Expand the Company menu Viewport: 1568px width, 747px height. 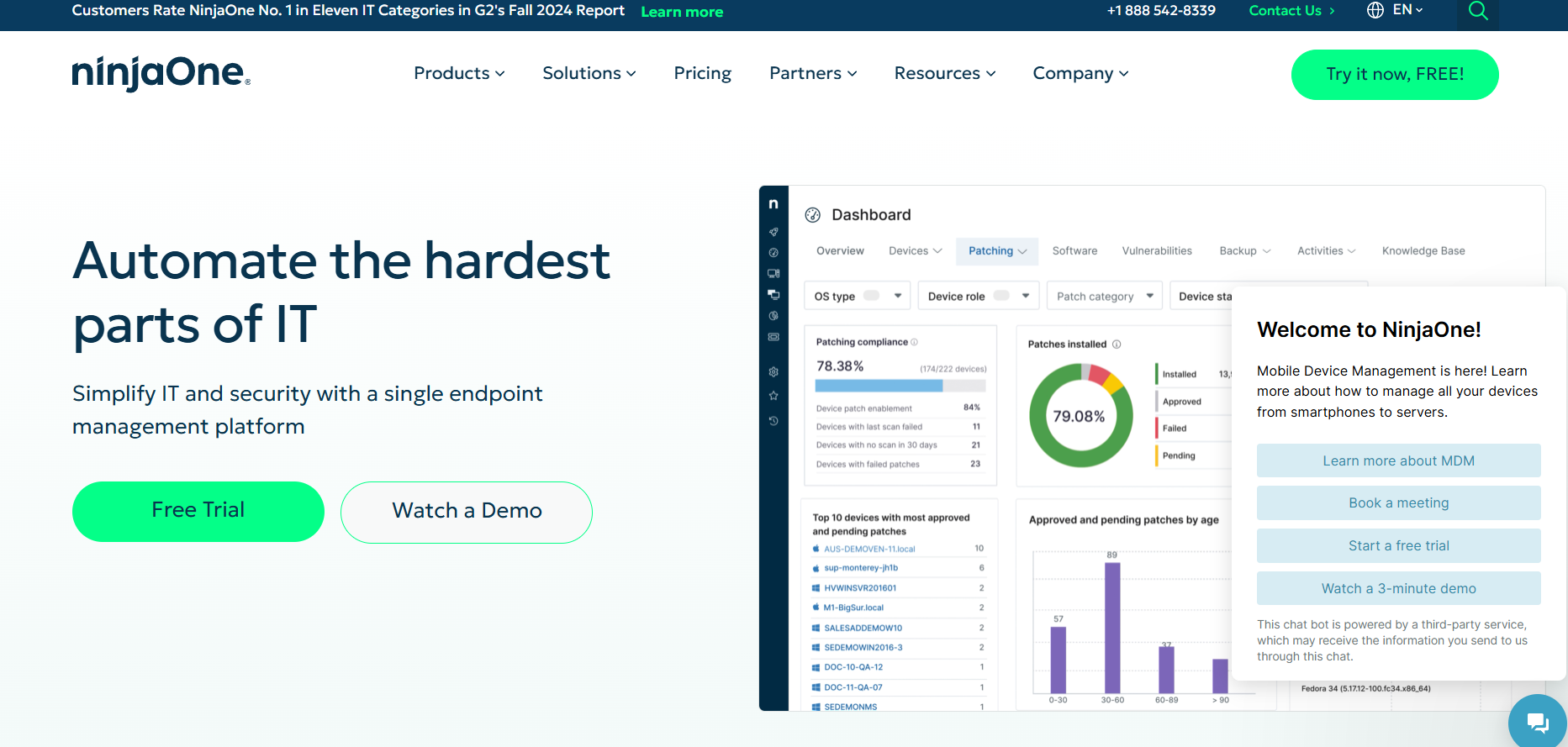click(1080, 74)
